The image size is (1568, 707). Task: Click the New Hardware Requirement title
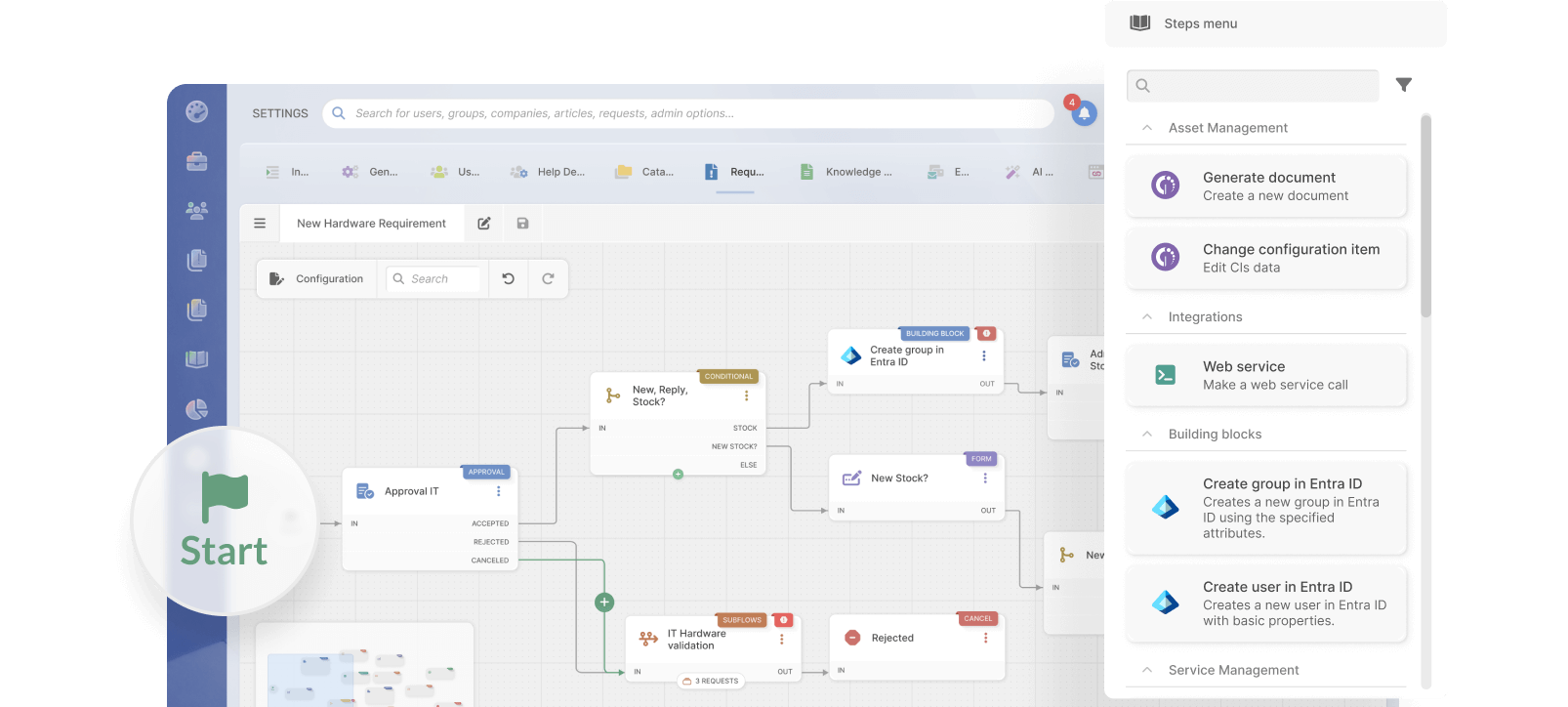(372, 224)
